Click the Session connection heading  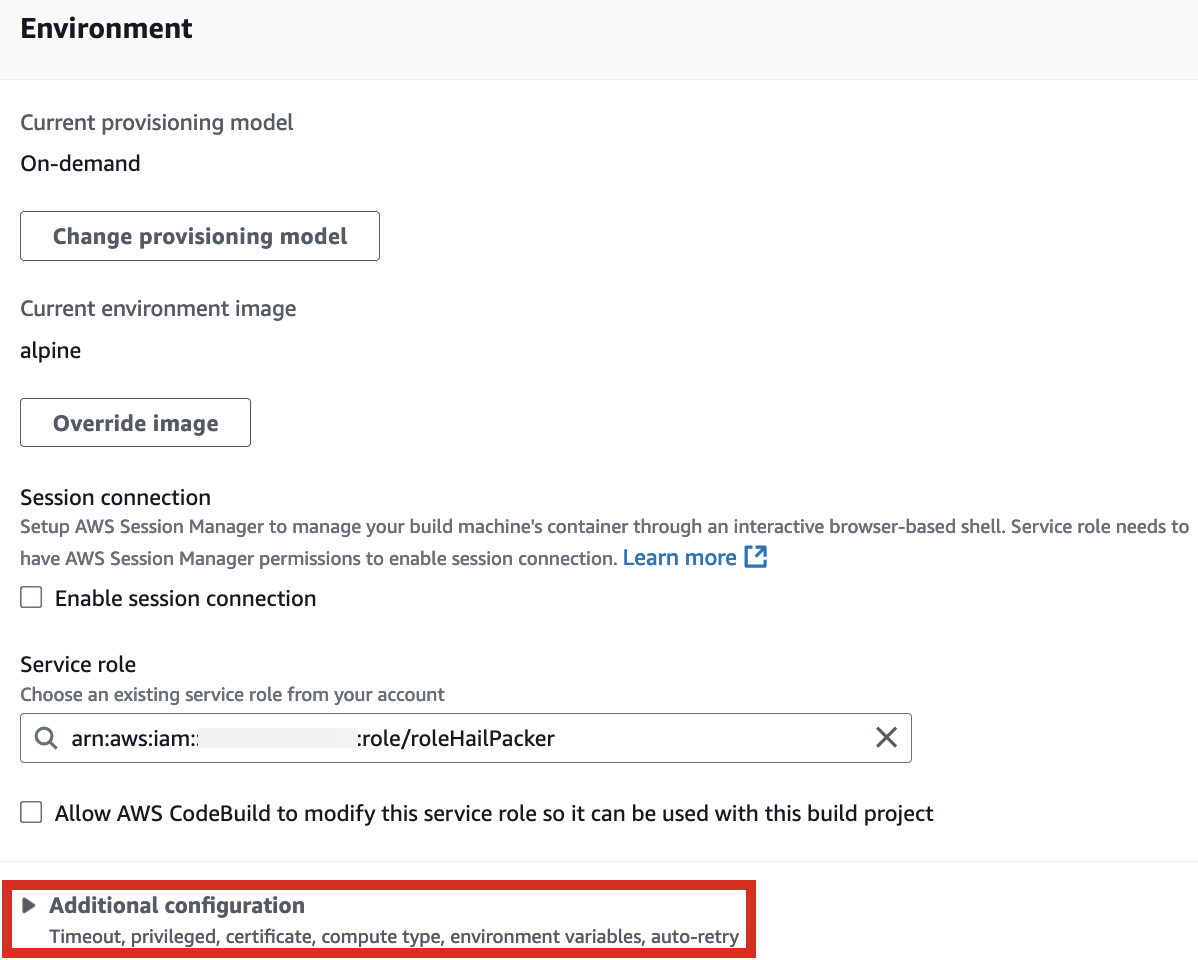(115, 498)
